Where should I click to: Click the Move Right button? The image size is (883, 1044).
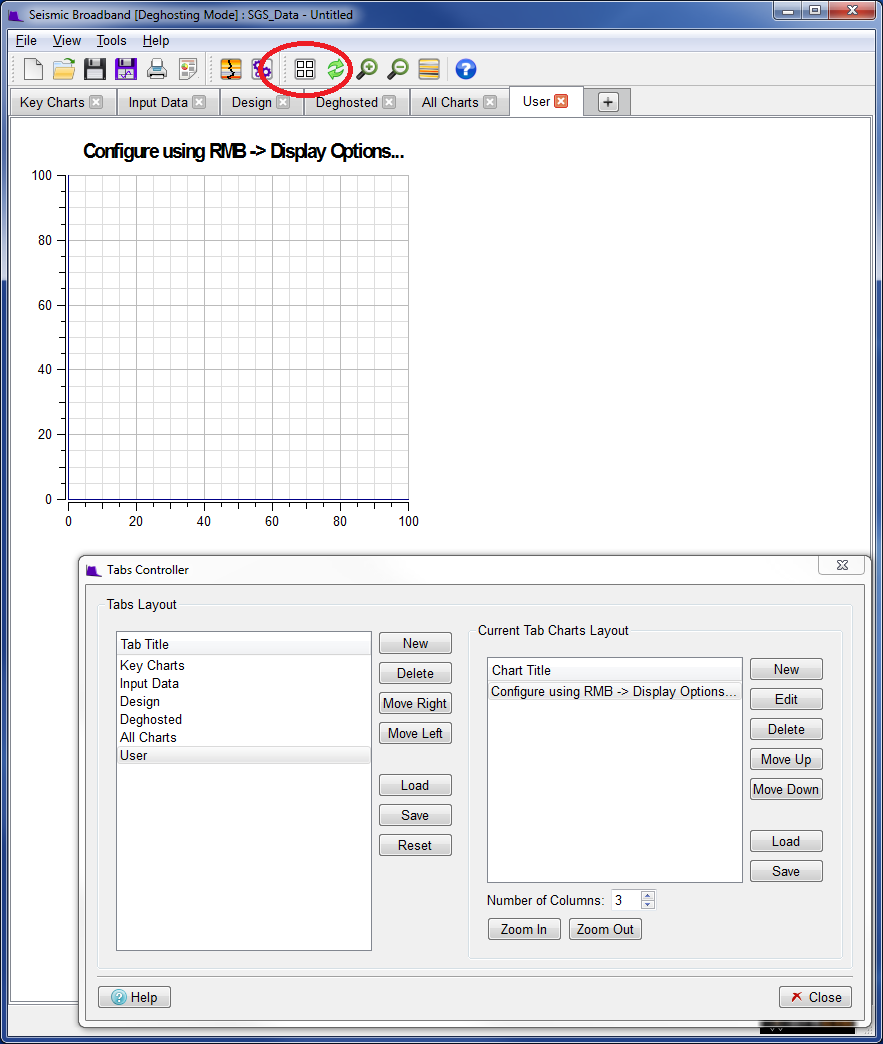click(x=416, y=703)
